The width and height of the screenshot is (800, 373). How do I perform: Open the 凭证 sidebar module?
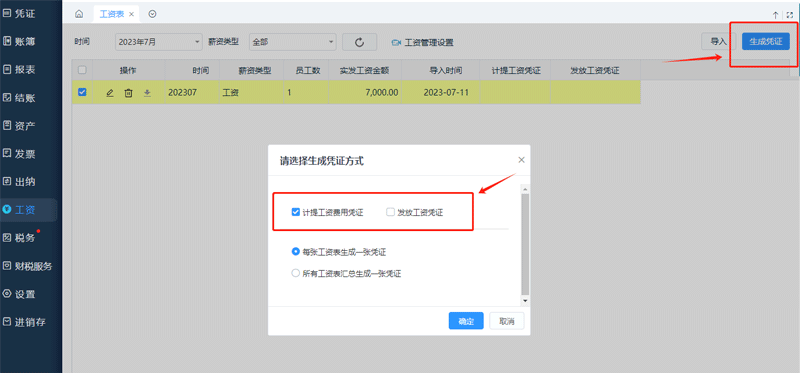[x=19, y=14]
